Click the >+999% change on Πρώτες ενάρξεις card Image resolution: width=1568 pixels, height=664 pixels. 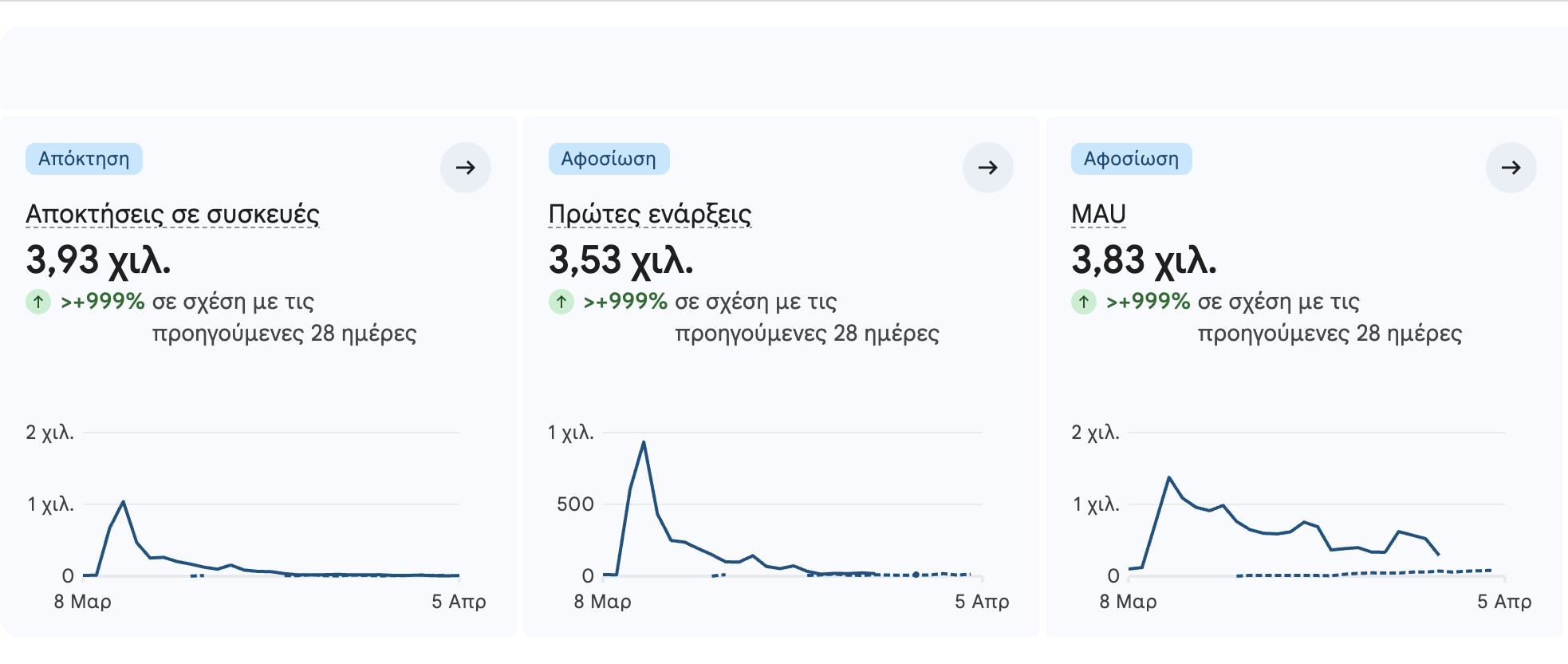(x=625, y=302)
